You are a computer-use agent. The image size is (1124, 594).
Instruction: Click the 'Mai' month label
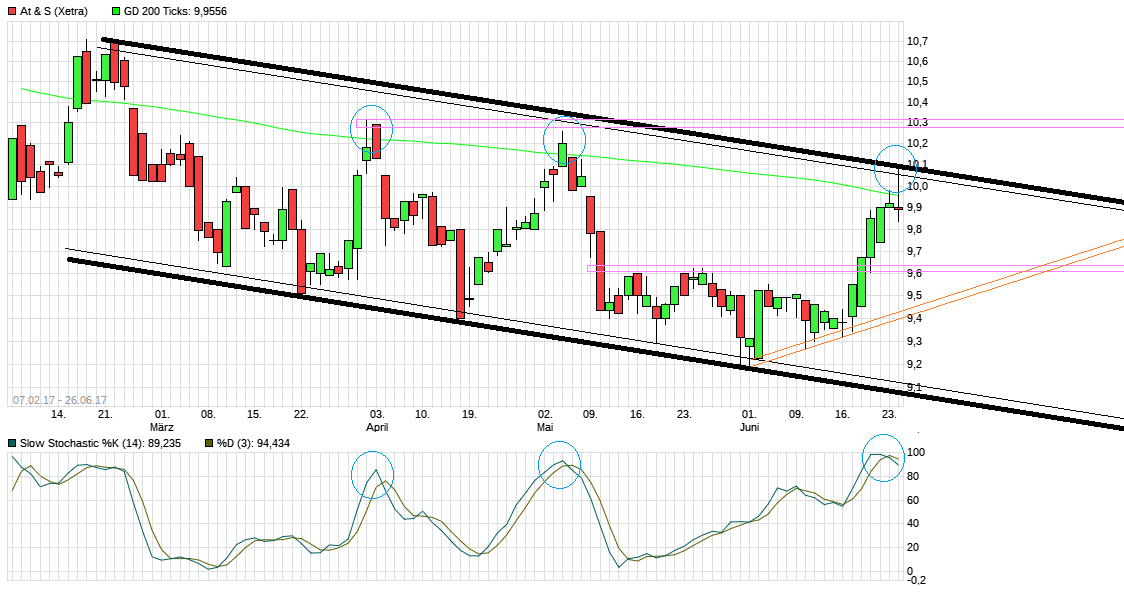pos(545,427)
